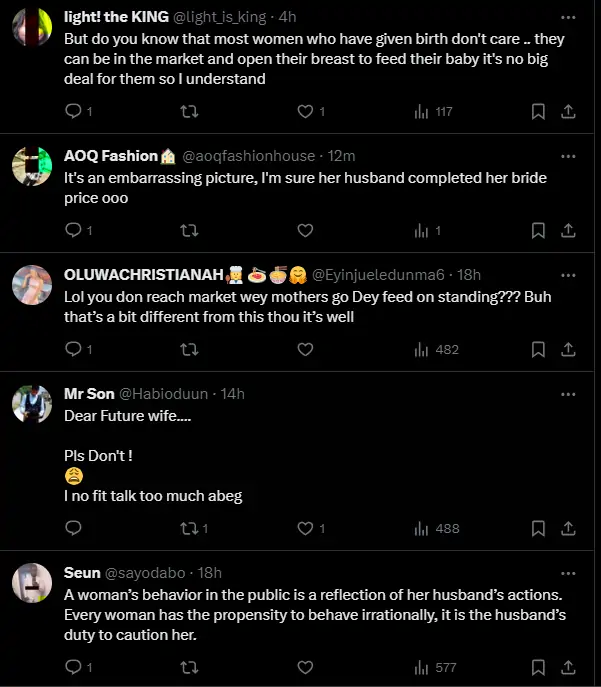Open more options for AOQ Fashion's tweet
Image resolution: width=601 pixels, height=687 pixels.
click(x=567, y=156)
